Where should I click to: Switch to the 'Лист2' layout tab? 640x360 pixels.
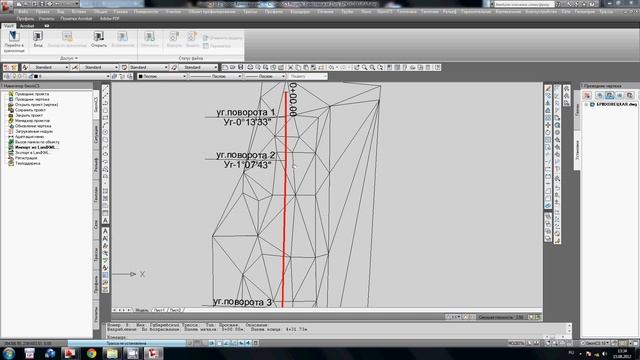point(175,310)
